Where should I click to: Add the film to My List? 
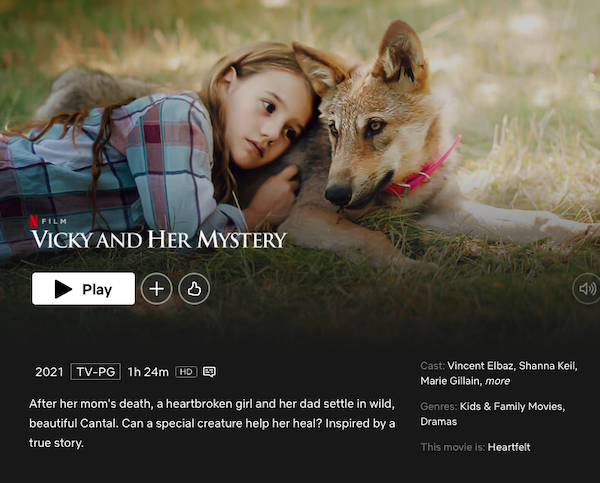pyautogui.click(x=157, y=289)
